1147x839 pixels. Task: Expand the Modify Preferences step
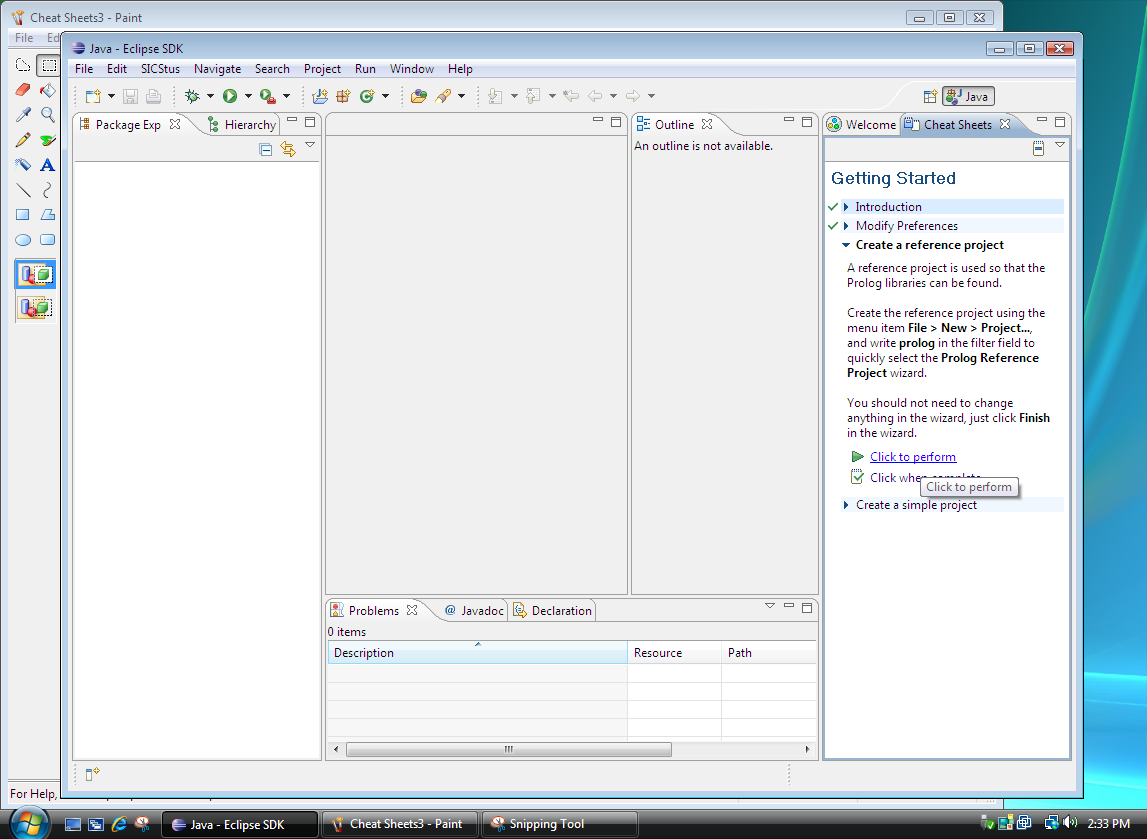click(x=846, y=226)
